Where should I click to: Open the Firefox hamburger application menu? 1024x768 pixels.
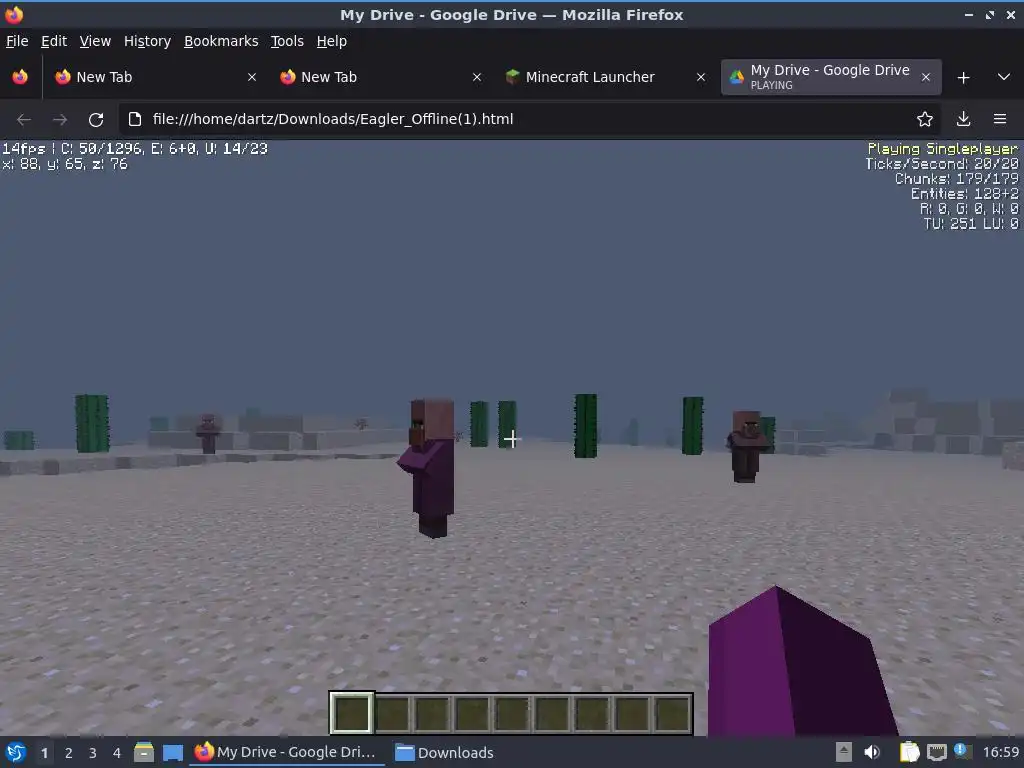pyautogui.click(x=1000, y=119)
